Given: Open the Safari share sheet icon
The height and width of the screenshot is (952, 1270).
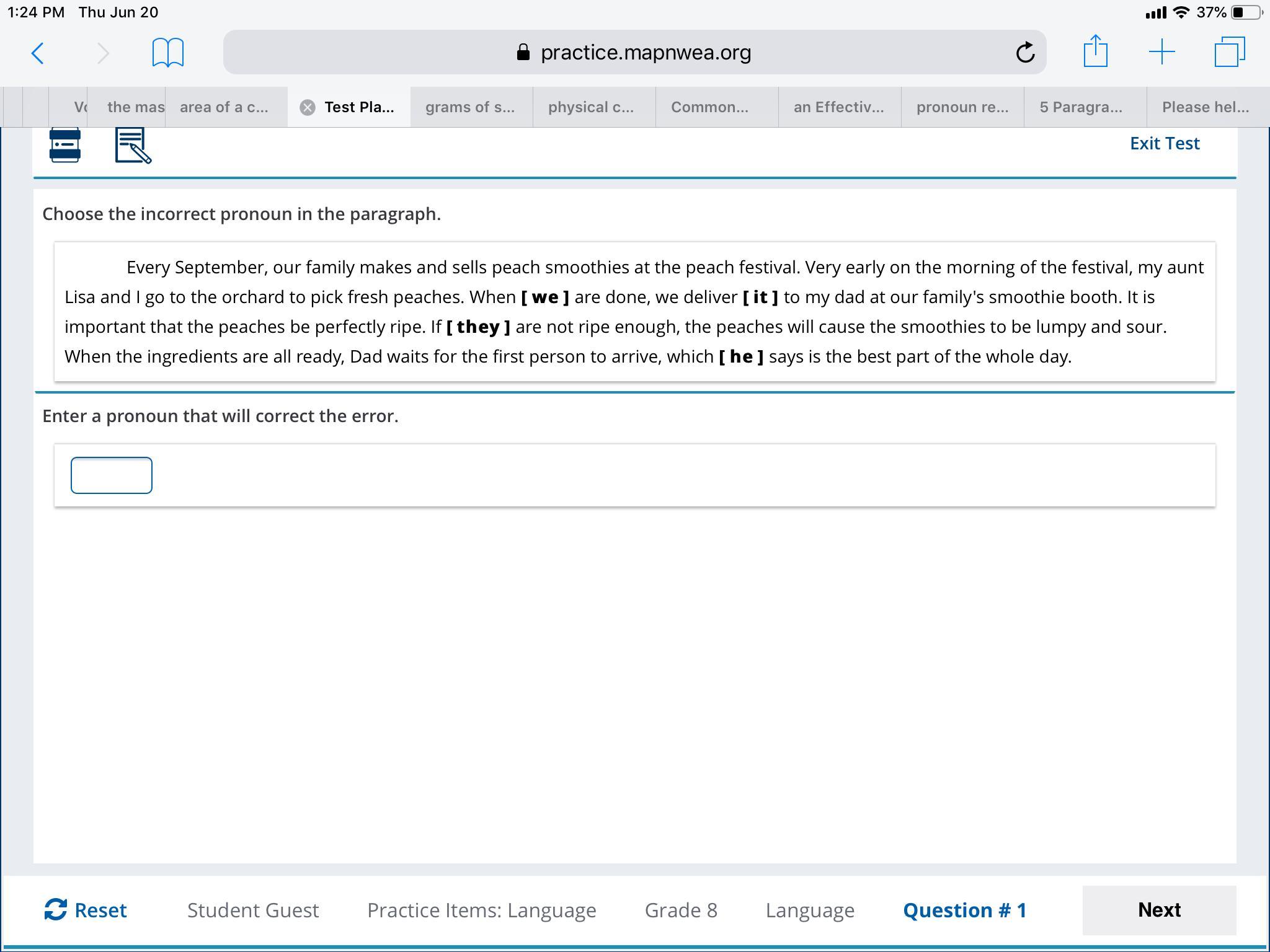Looking at the screenshot, I should 1095,51.
